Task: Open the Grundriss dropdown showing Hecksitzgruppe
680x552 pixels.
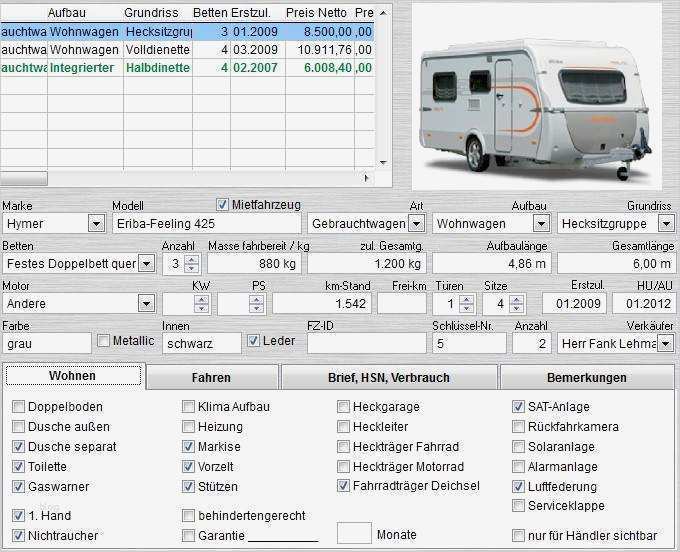Action: click(x=666, y=224)
